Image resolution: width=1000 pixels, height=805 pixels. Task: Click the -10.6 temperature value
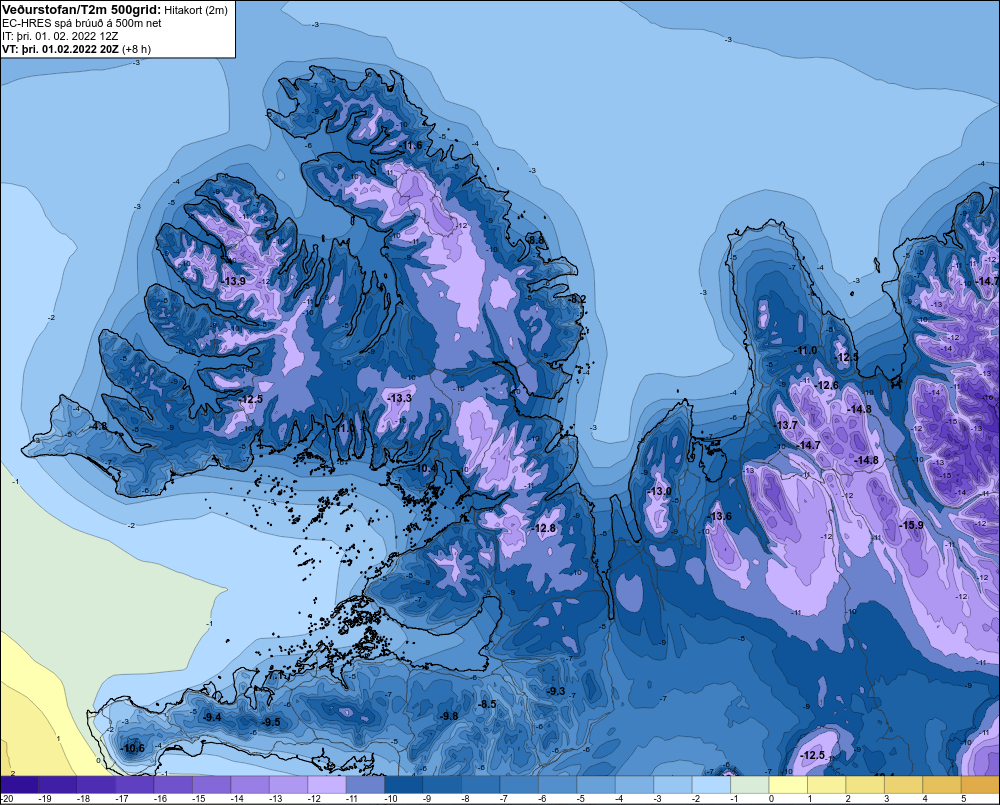[132, 748]
